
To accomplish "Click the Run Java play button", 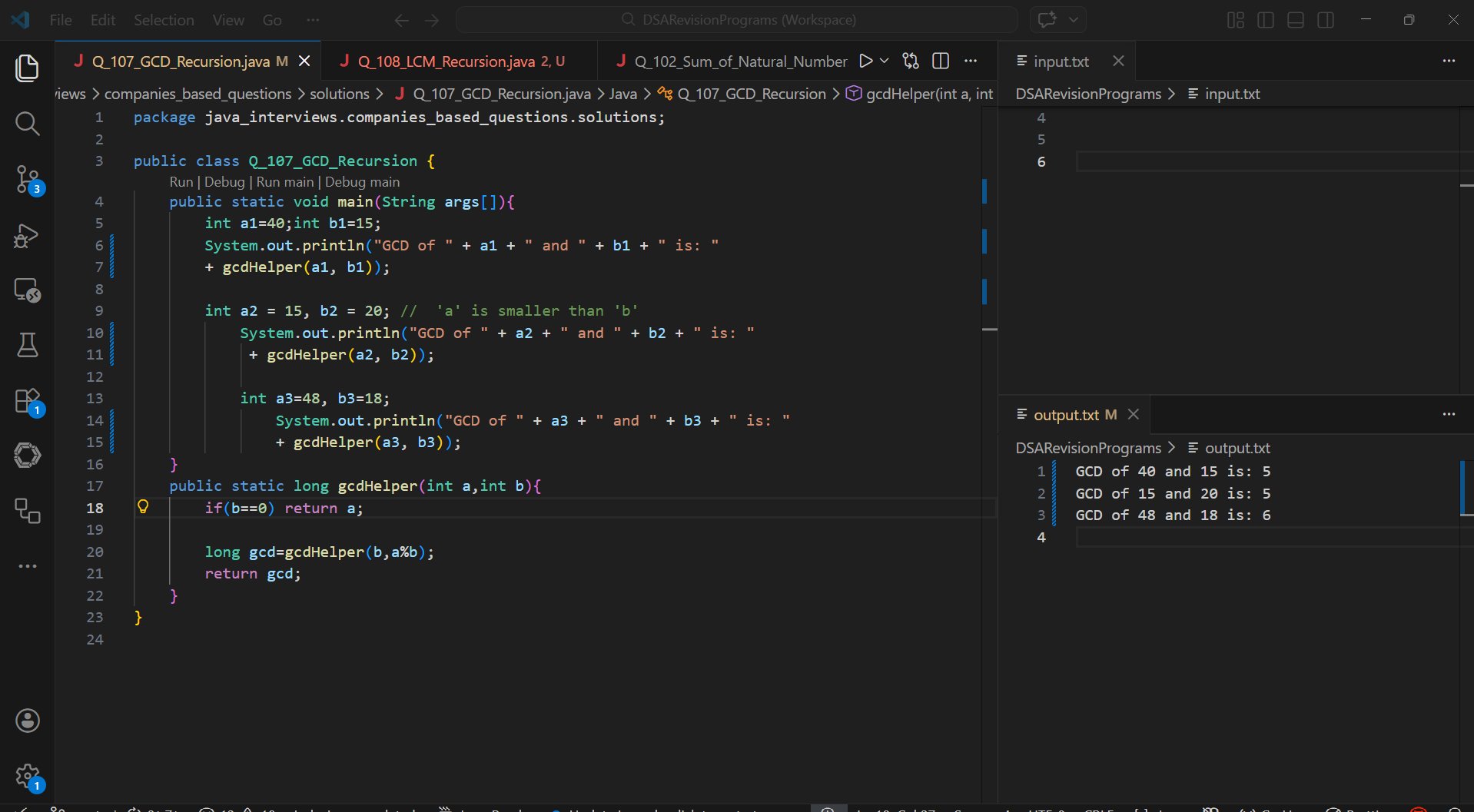I will point(865,61).
